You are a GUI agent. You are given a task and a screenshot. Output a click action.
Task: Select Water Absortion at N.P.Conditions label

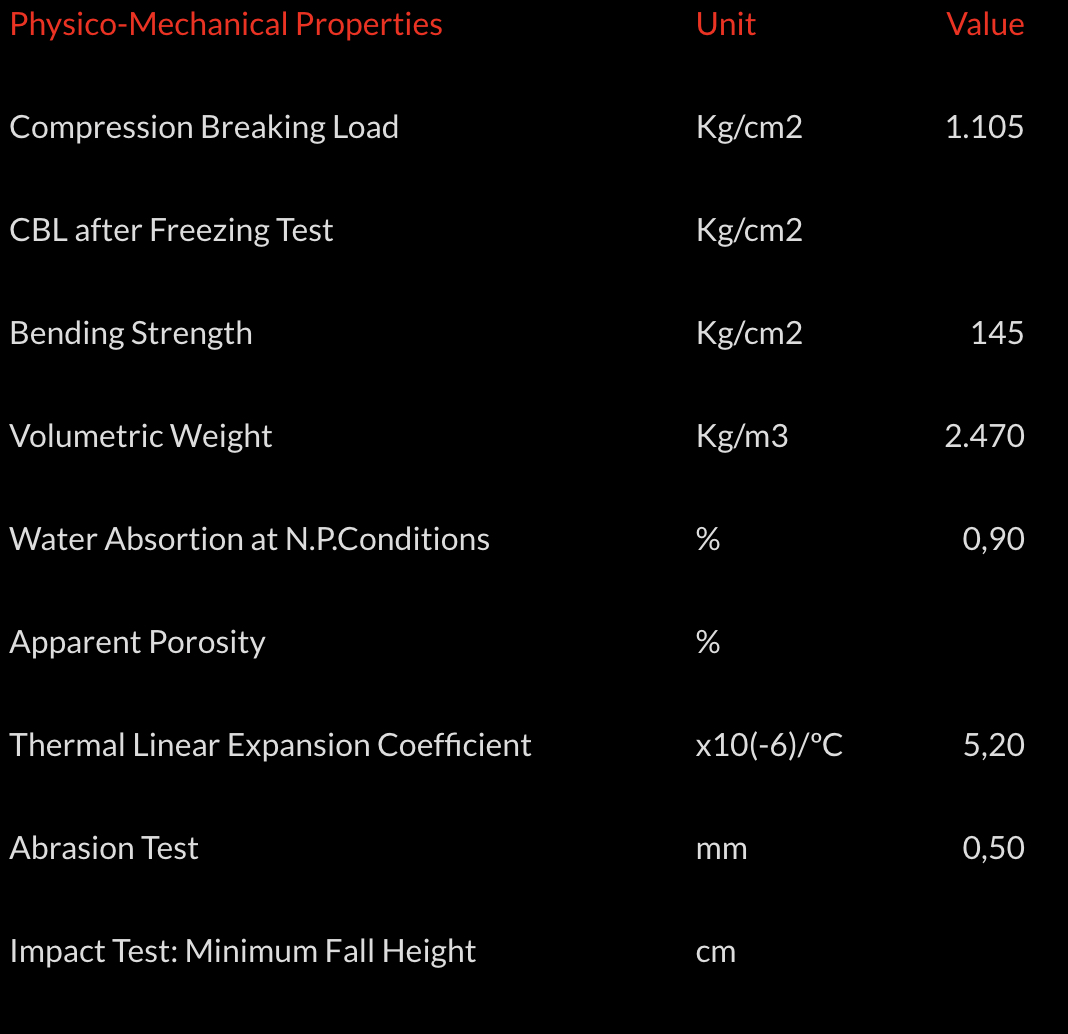click(x=250, y=539)
